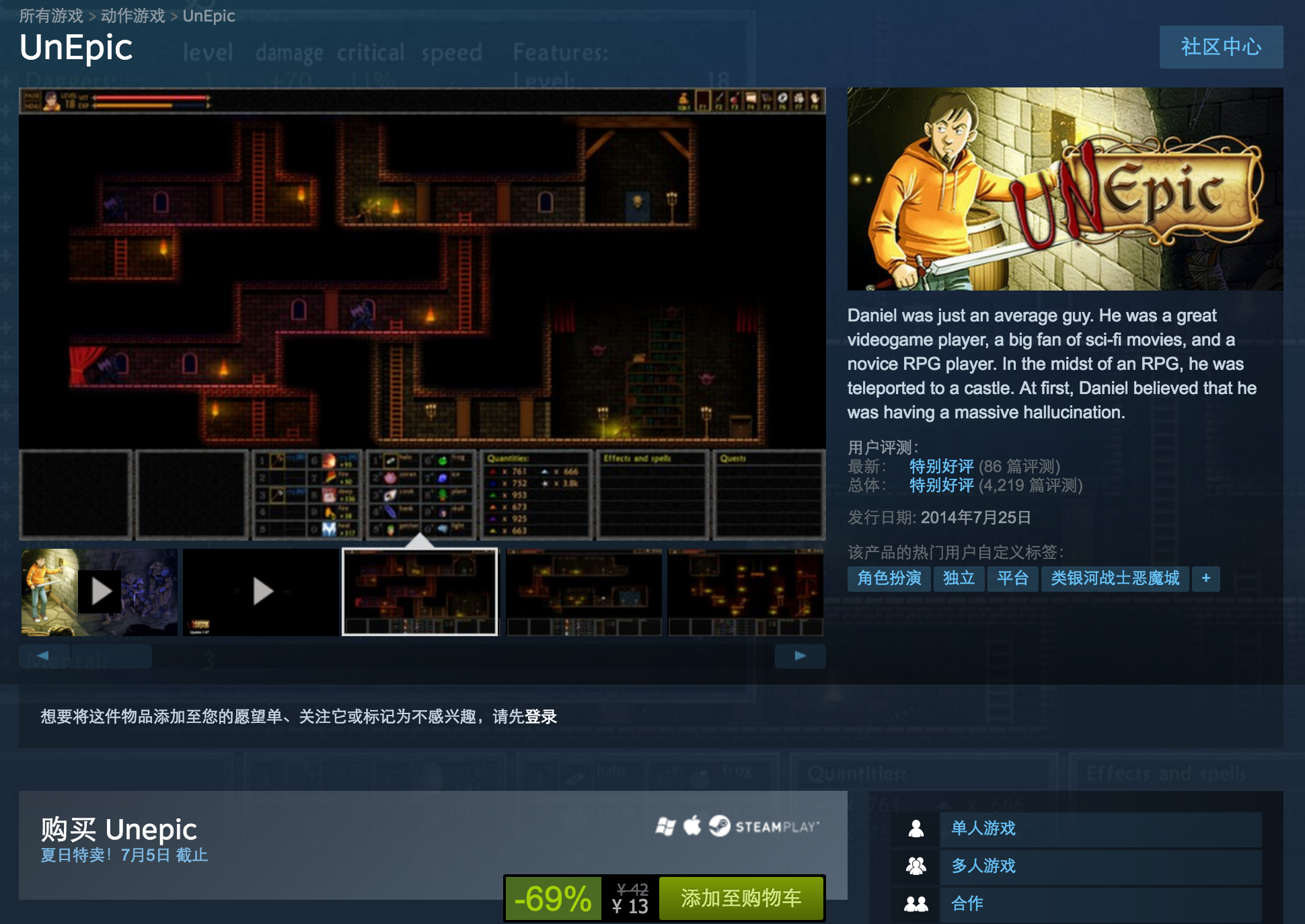This screenshot has width=1305, height=924.
Task: Select the 类银河战士恶魔城 tag
Action: pos(1115,578)
